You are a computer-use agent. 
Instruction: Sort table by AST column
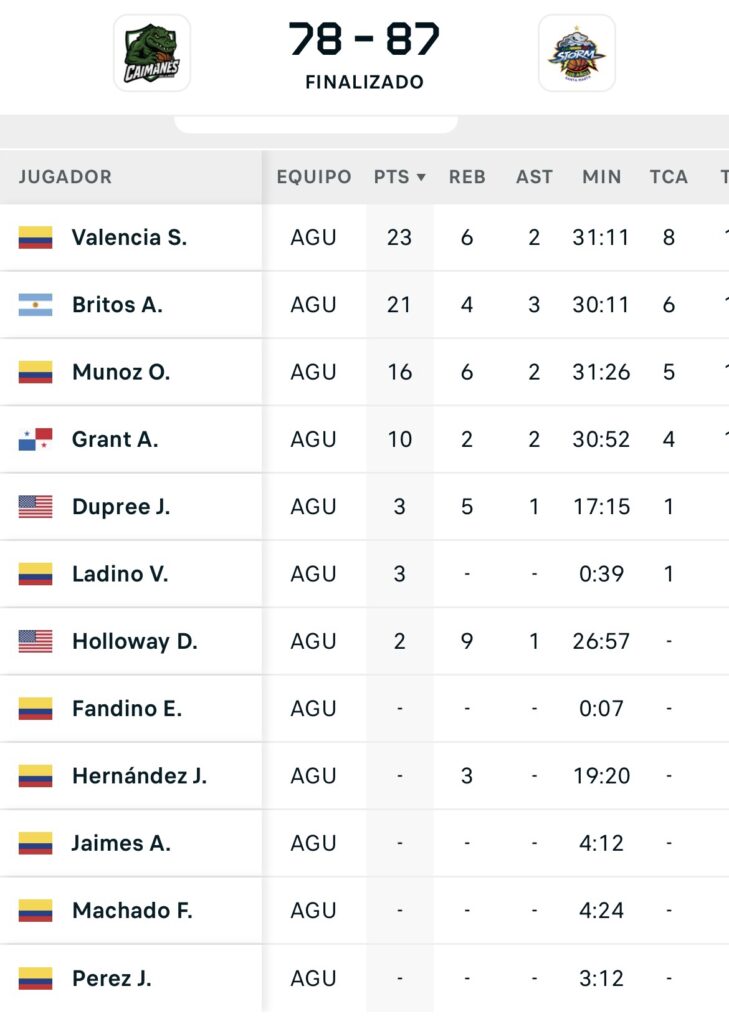pos(534,177)
